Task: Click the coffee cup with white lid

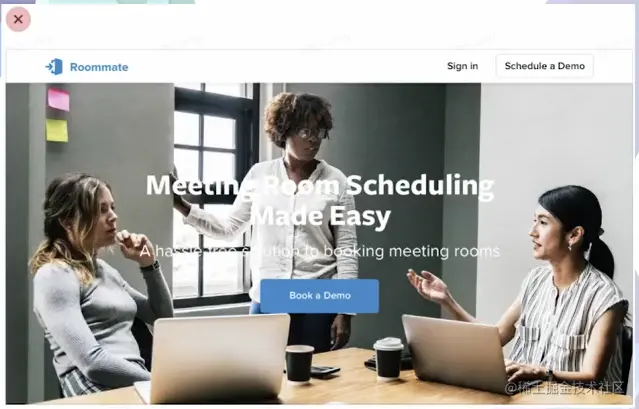Action: pos(388,358)
